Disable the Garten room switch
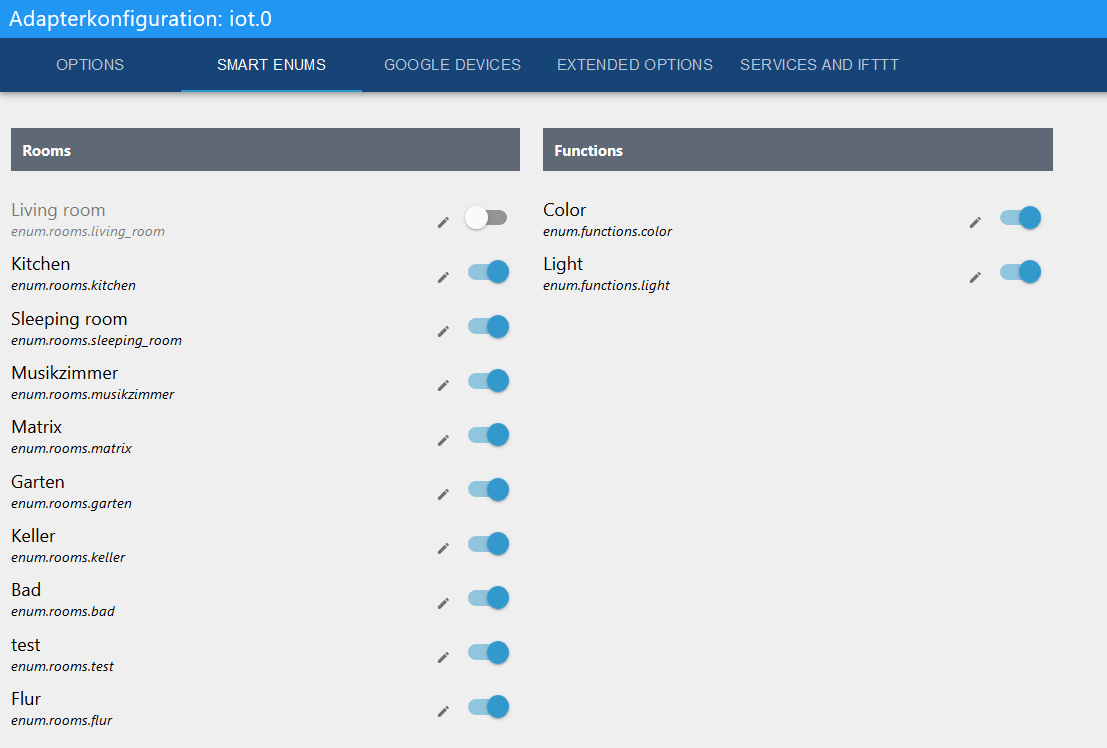The width and height of the screenshot is (1107, 748). 489,489
